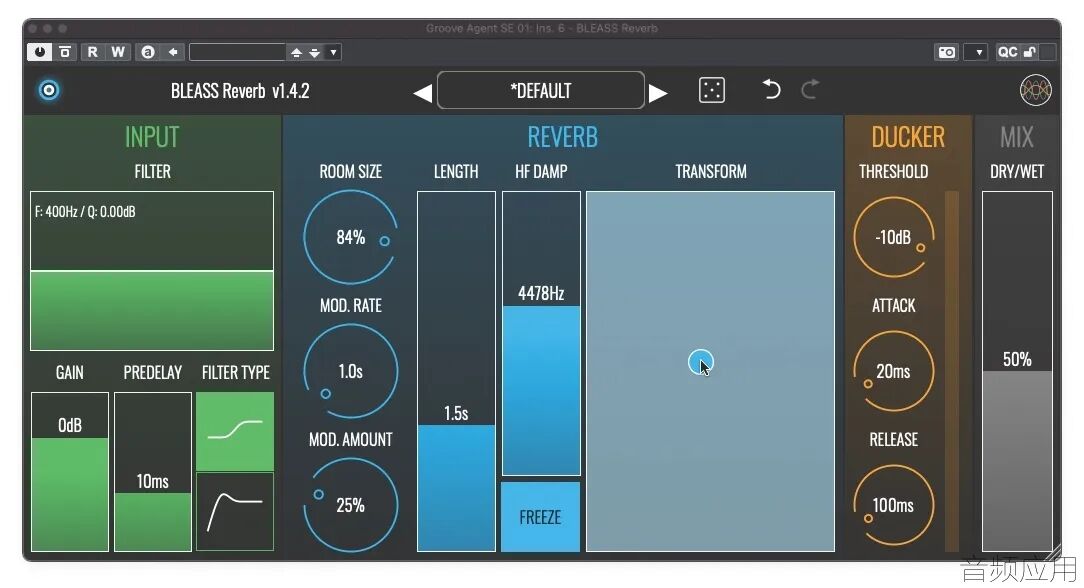Click the randomize dice icon
1084x588 pixels.
click(x=711, y=91)
